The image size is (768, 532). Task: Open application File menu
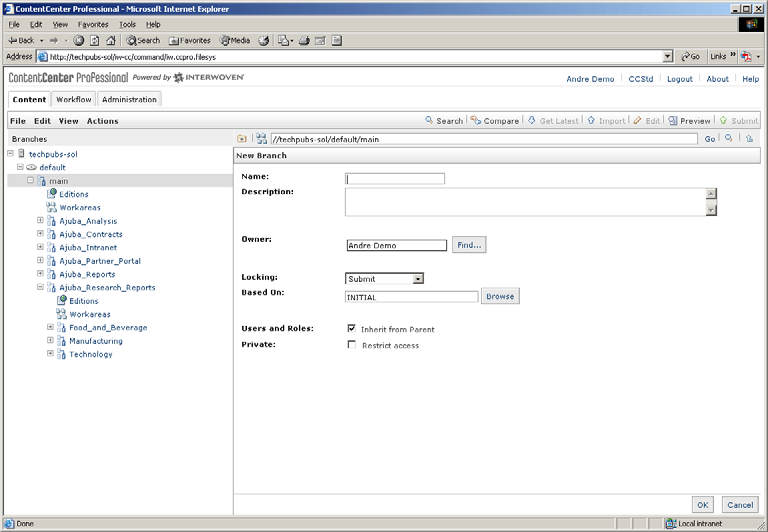point(18,121)
